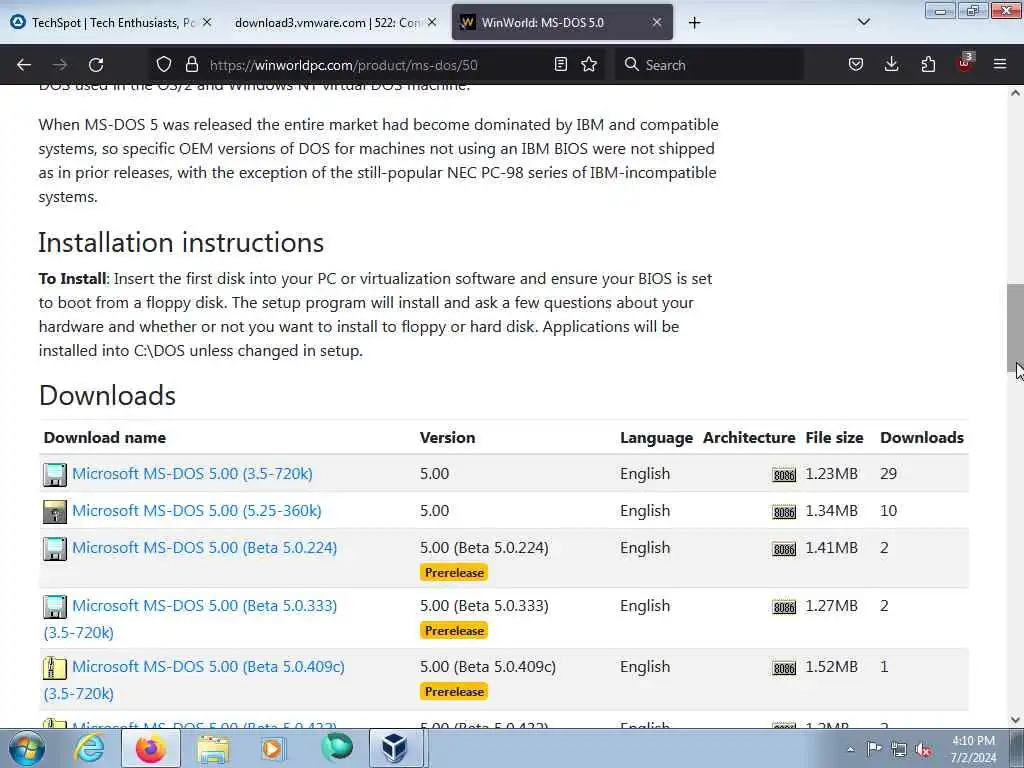
Task: Open the extensions puzzle icon
Action: pos(928,65)
